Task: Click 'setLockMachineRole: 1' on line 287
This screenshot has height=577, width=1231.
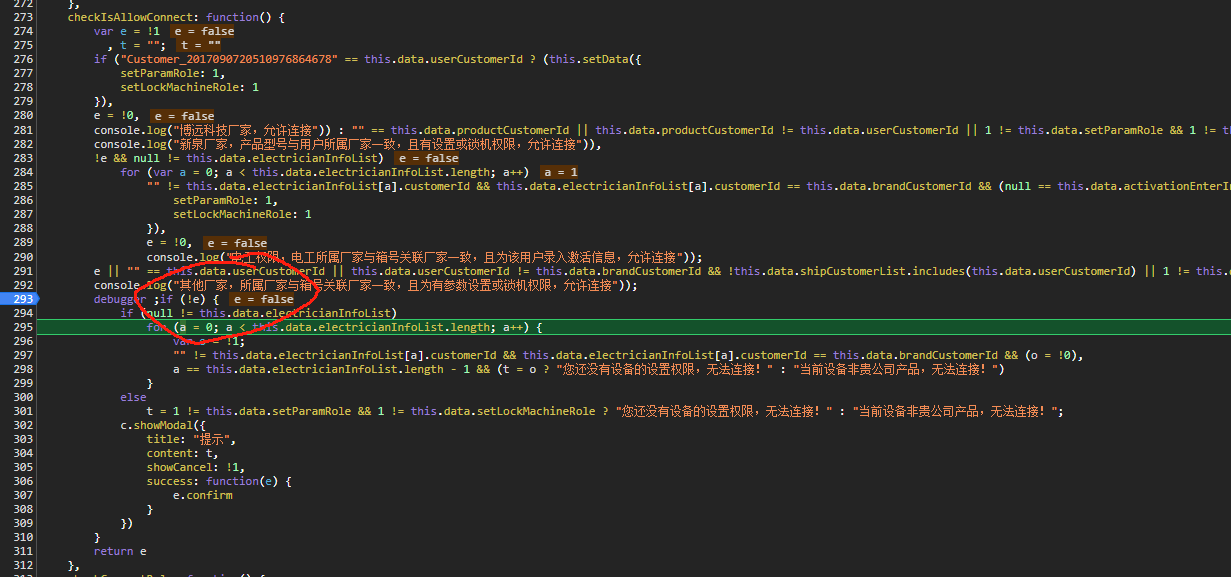Action: click(x=242, y=214)
